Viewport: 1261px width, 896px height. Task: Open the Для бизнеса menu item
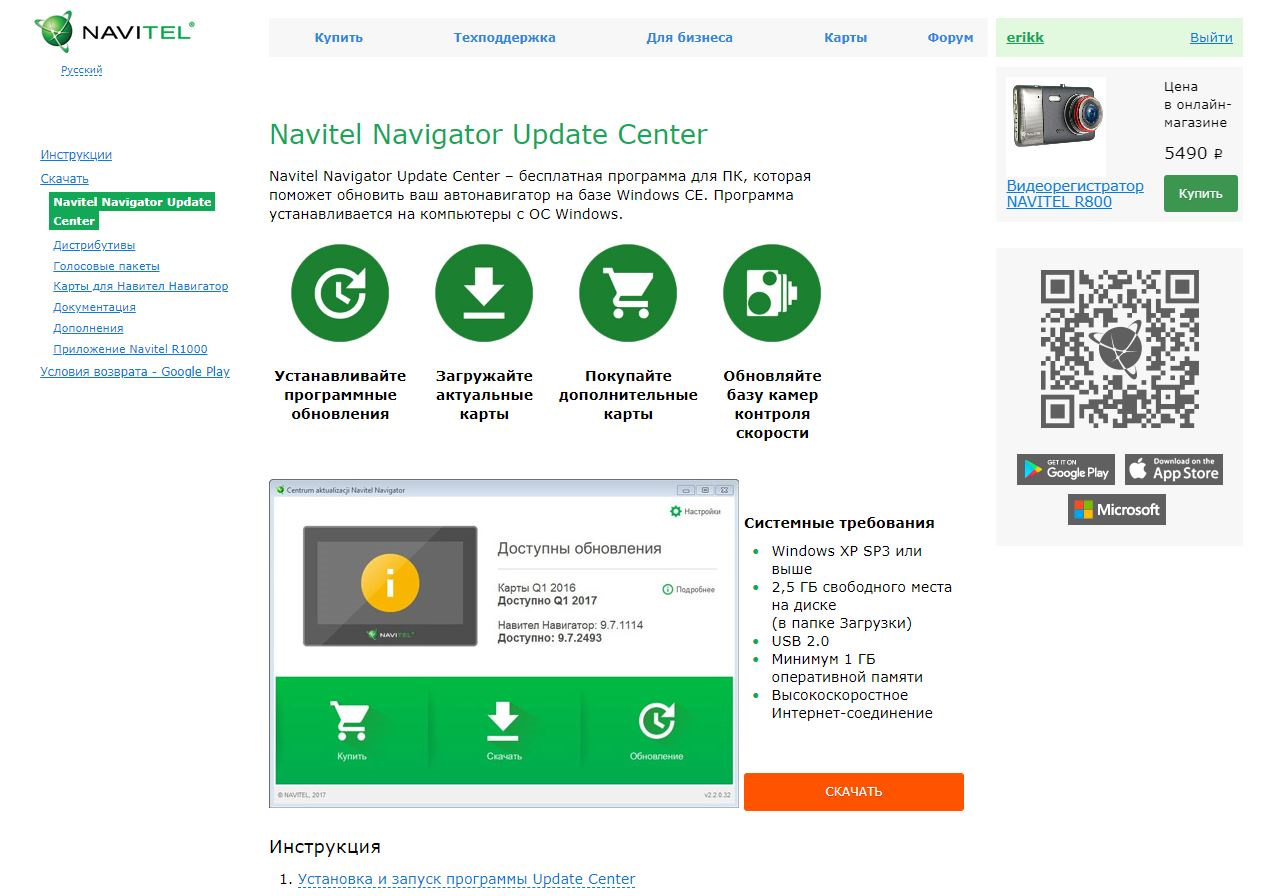689,37
